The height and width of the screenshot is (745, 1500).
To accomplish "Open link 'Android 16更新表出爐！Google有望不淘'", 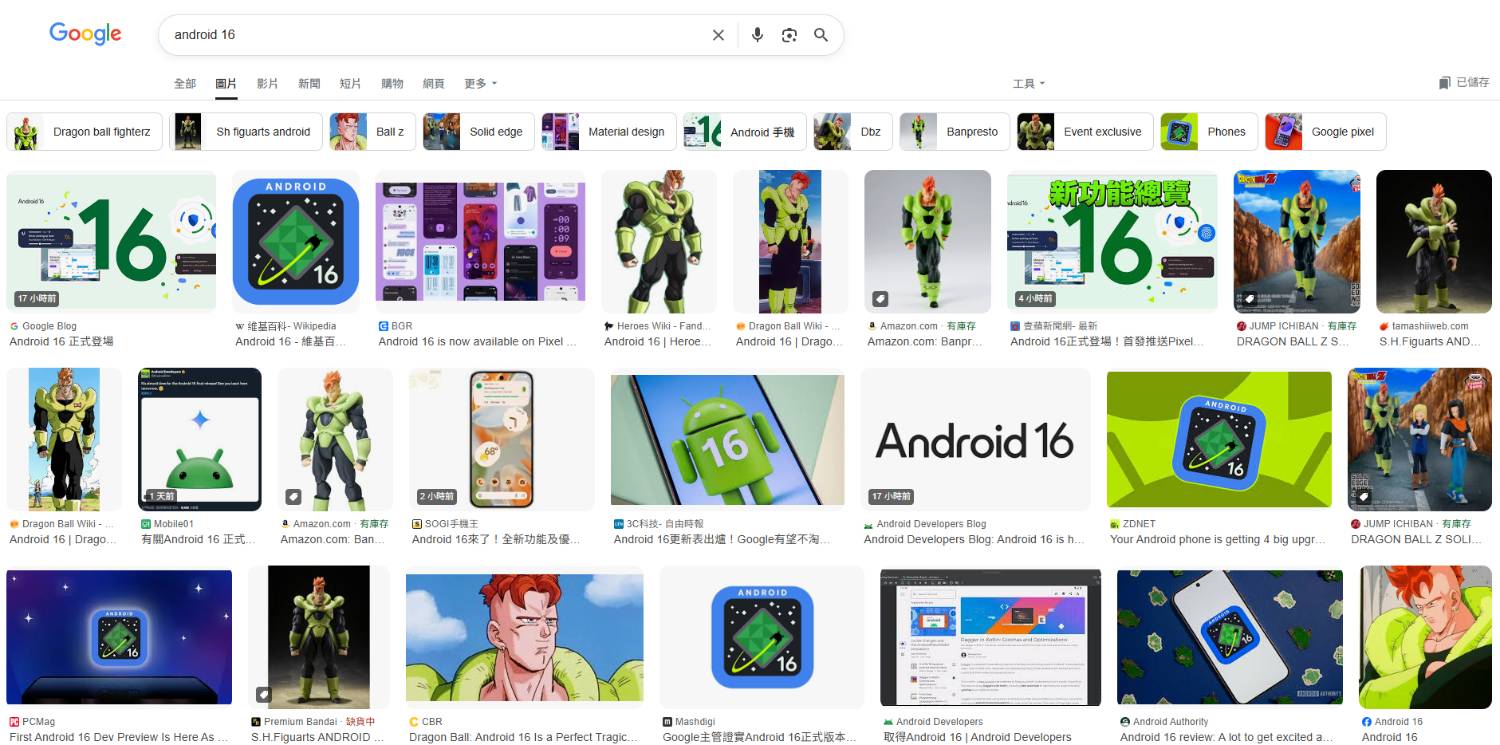I will [721, 540].
